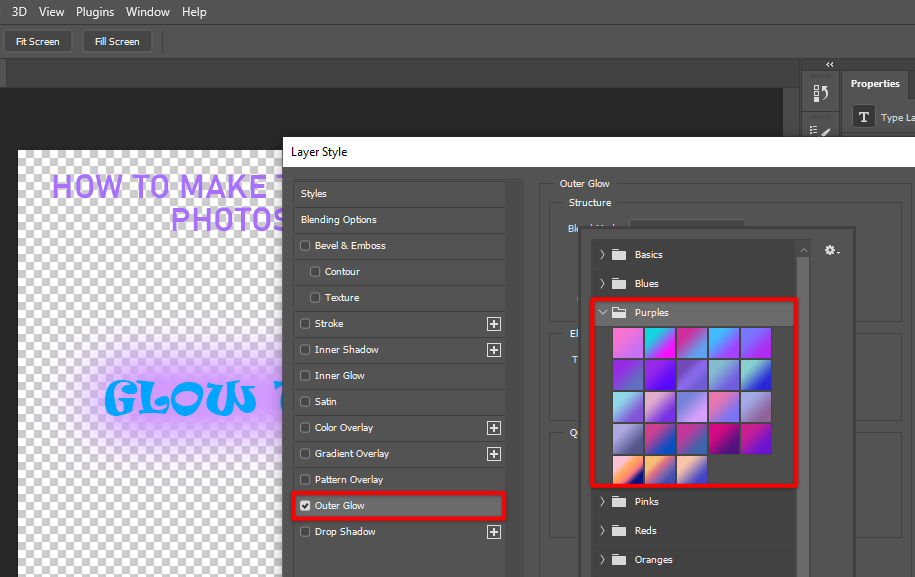Collapse the Purples gradient folder
The width and height of the screenshot is (915, 577).
[x=602, y=313]
